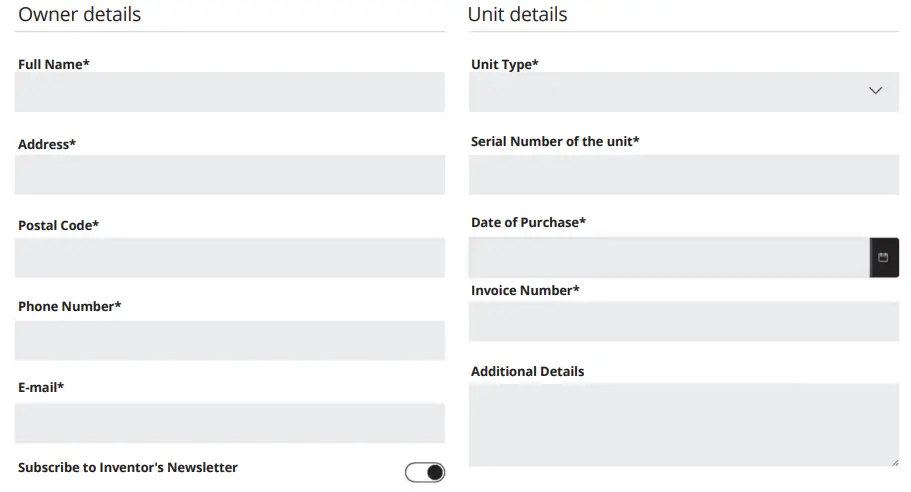Open the Date of Purchase calendar picker icon
911x492 pixels.
(x=883, y=258)
